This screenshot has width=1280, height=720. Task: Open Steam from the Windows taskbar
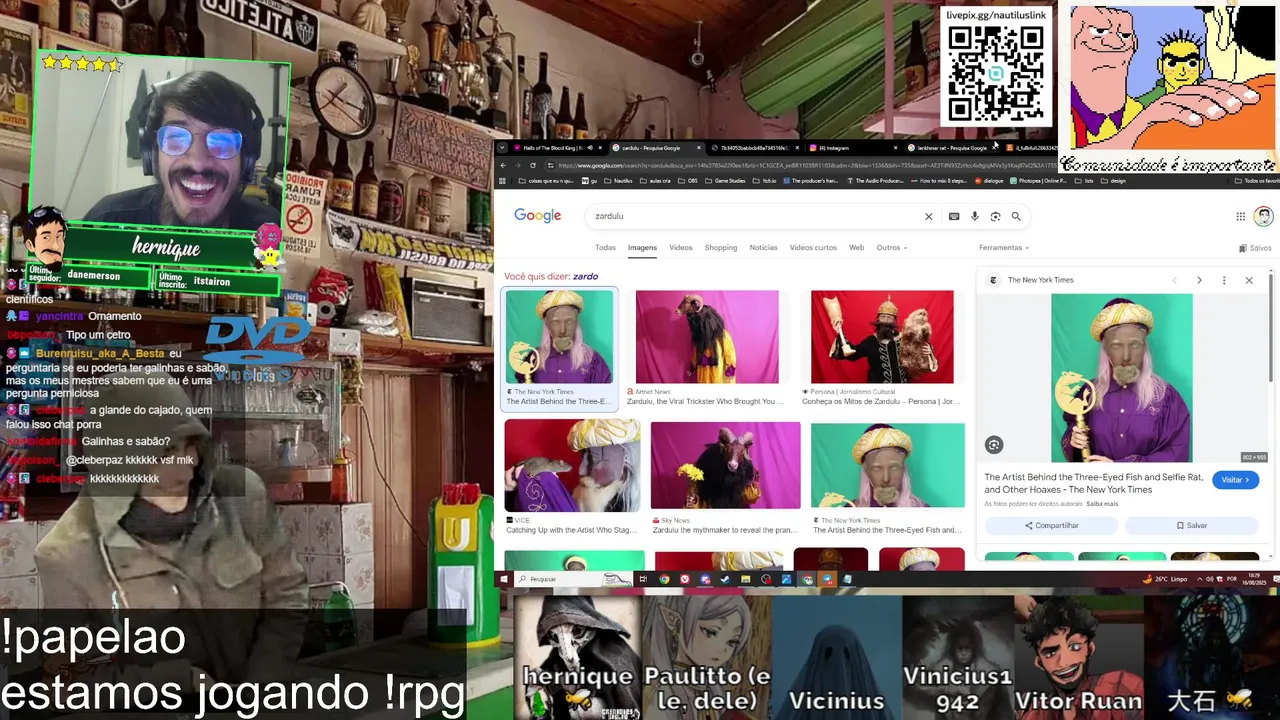725,579
